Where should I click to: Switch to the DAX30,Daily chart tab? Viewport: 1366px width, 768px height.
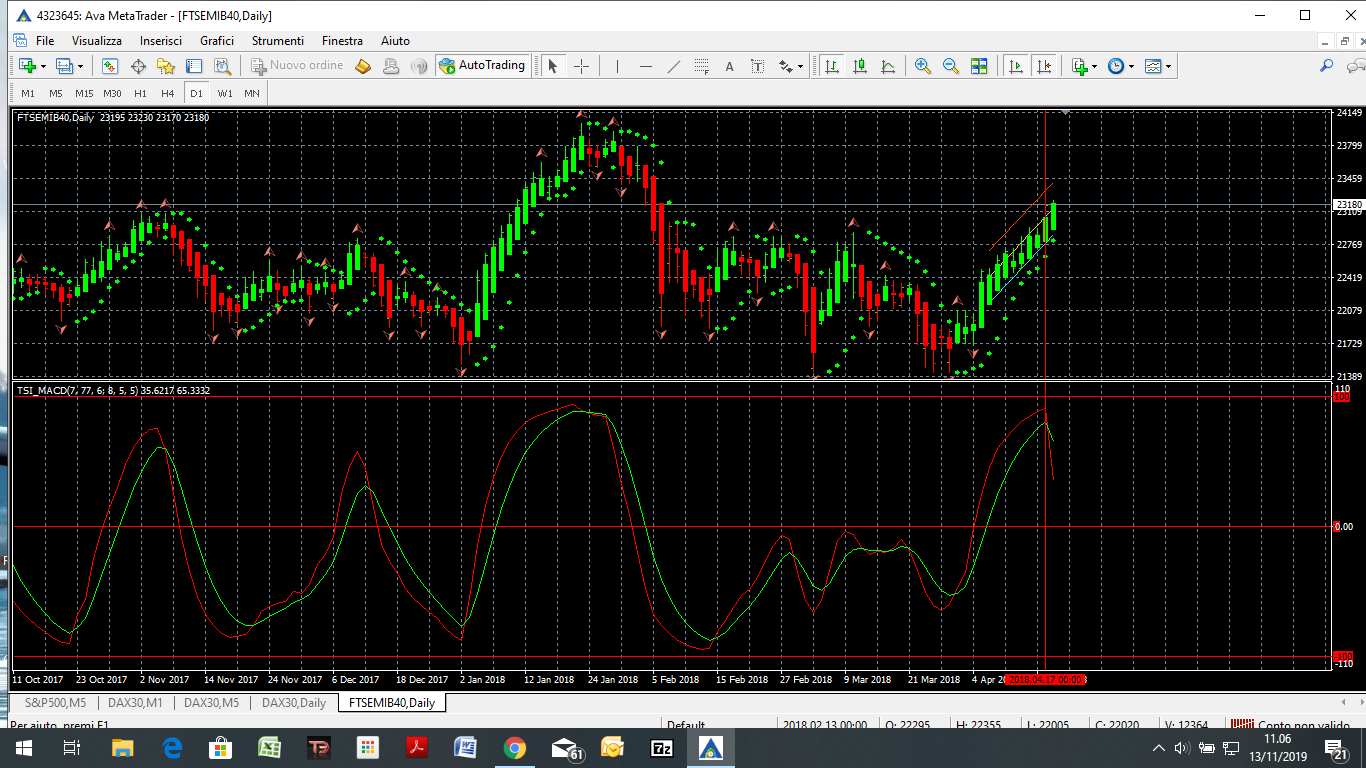click(x=293, y=703)
